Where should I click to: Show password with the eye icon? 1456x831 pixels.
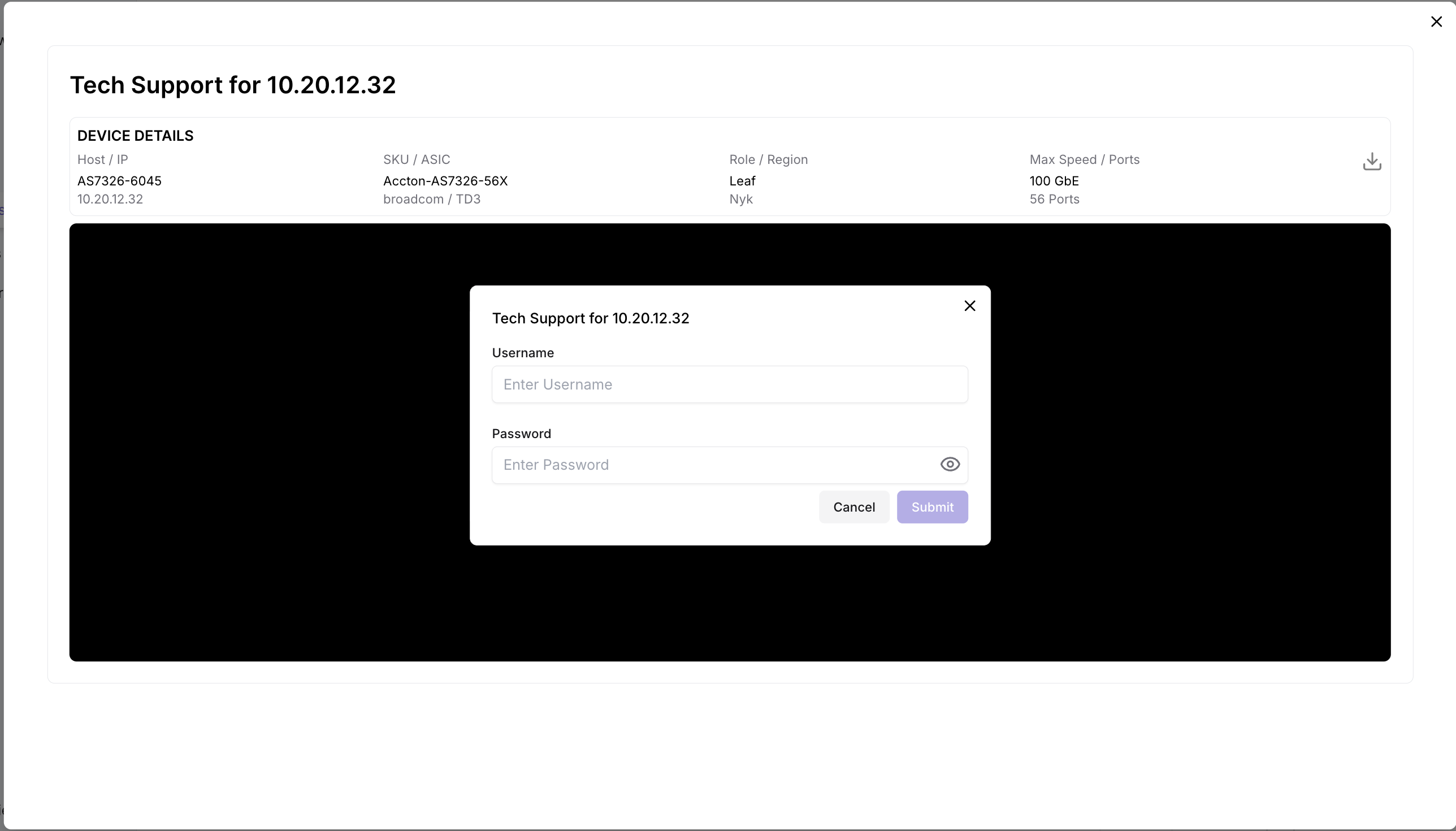950,465
